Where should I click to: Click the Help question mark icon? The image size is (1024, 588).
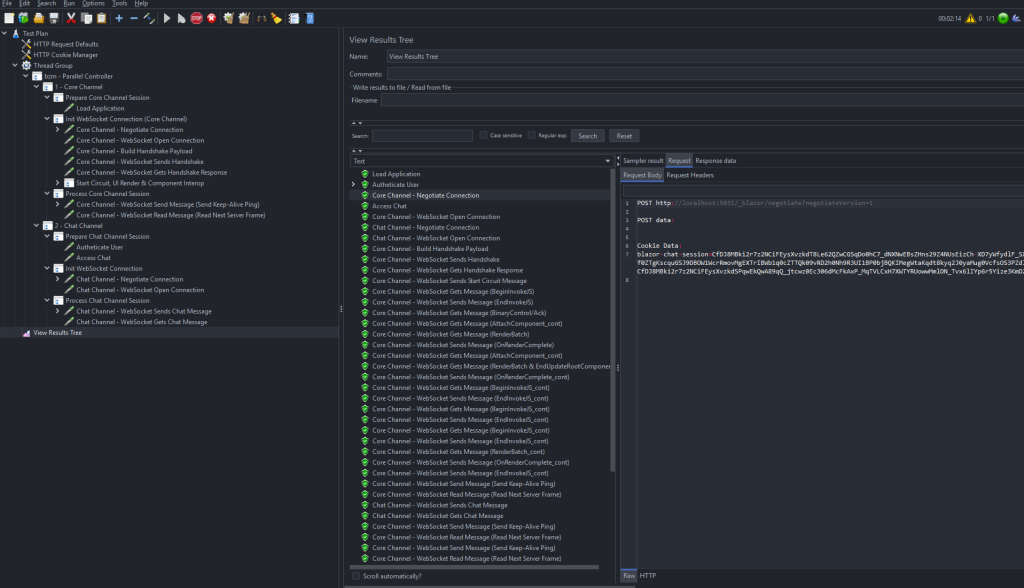click(310, 18)
